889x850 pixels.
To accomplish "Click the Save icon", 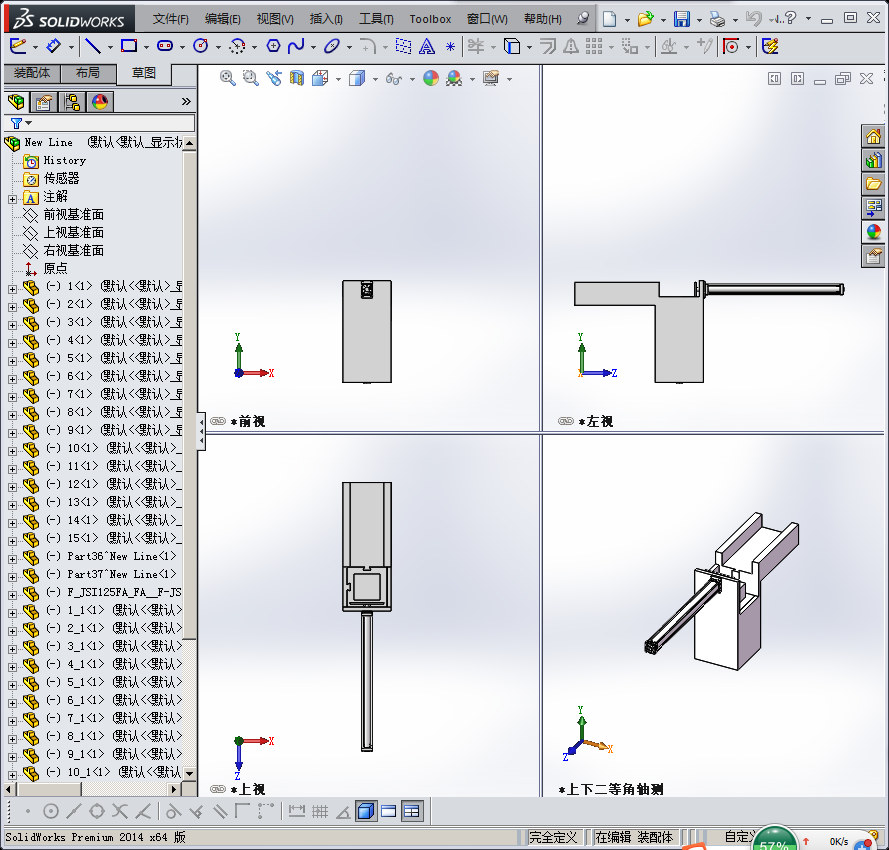I will [681, 19].
